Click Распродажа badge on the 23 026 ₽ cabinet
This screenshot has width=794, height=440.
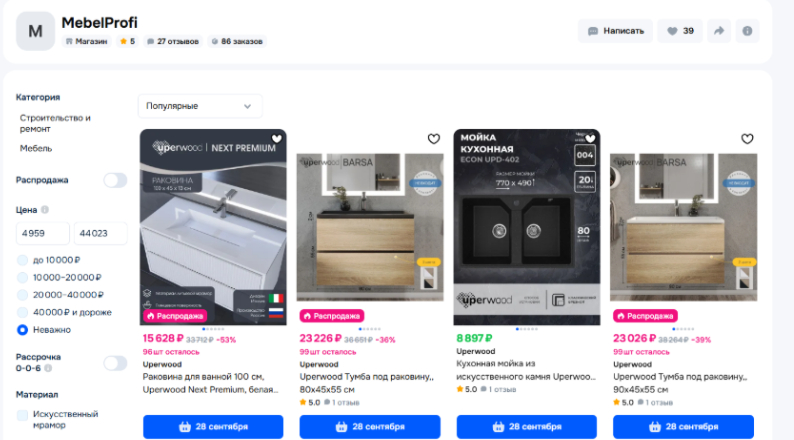[646, 316]
